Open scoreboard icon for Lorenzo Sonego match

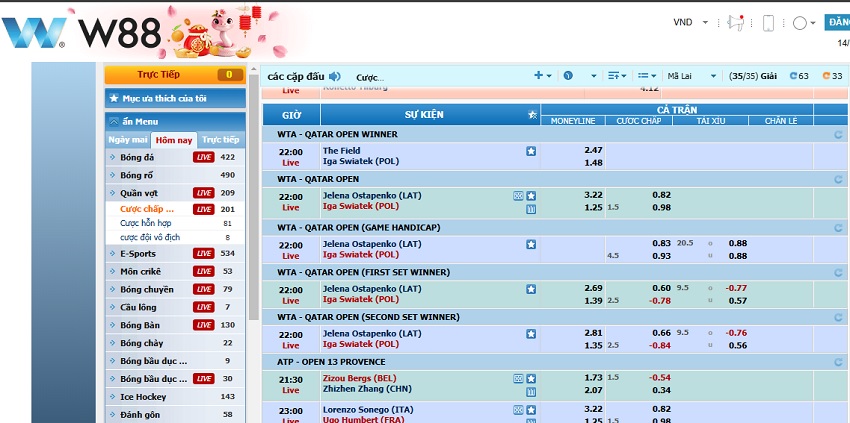pyautogui.click(x=518, y=410)
